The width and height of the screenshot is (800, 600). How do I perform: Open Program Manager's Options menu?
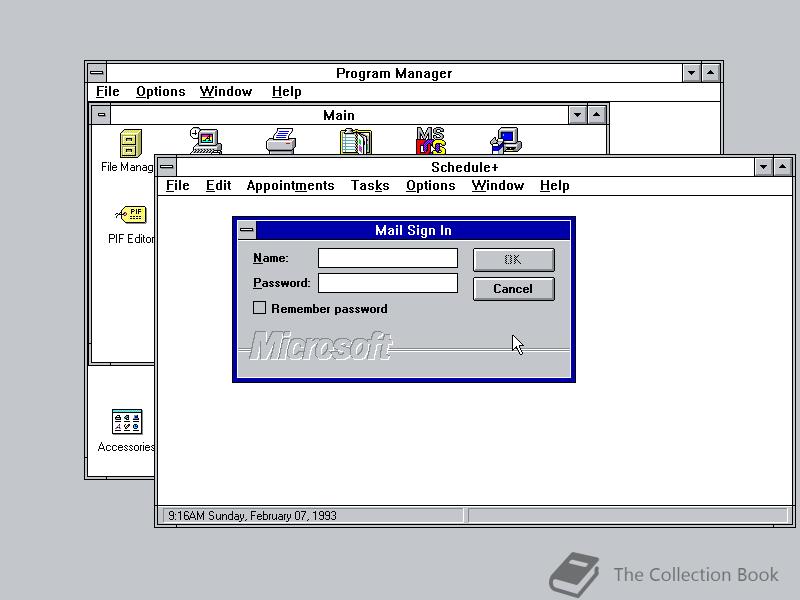point(161,92)
